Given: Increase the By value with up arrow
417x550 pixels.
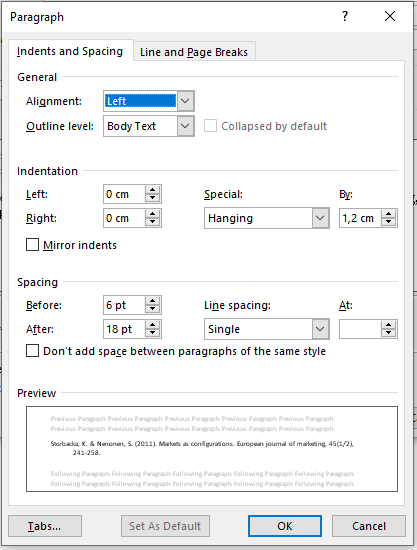Looking at the screenshot, I should click(x=389, y=214).
